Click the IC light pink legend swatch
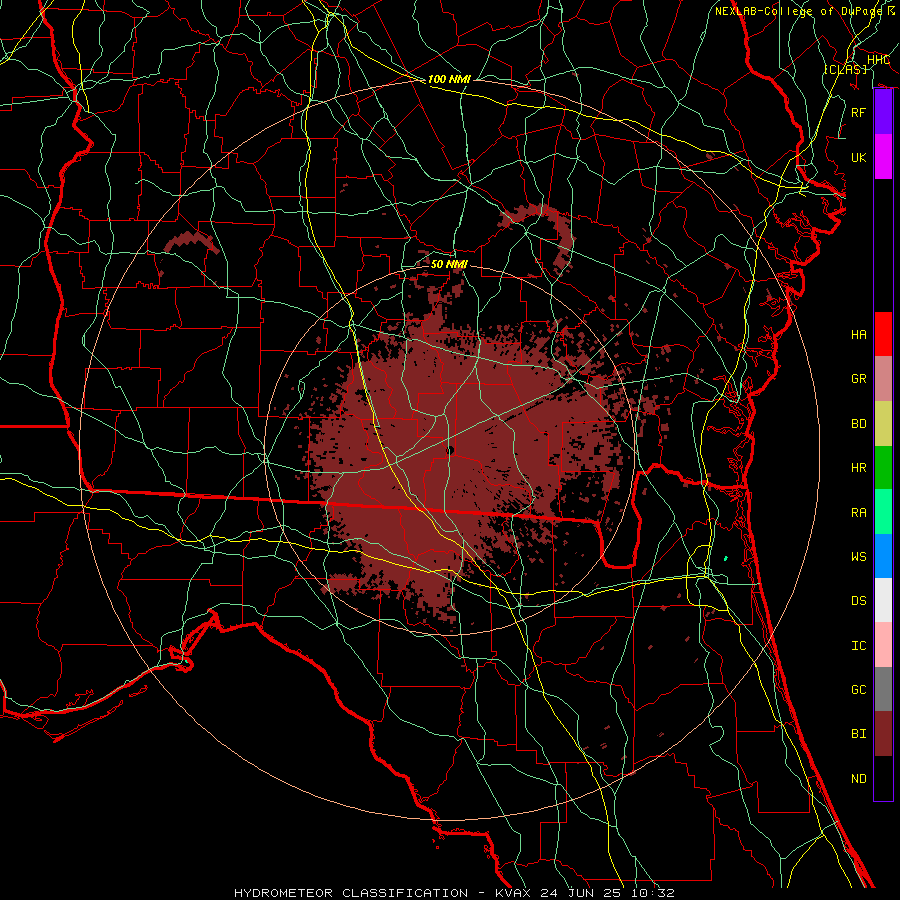Screen dimensions: 900x900 pyautogui.click(x=883, y=645)
